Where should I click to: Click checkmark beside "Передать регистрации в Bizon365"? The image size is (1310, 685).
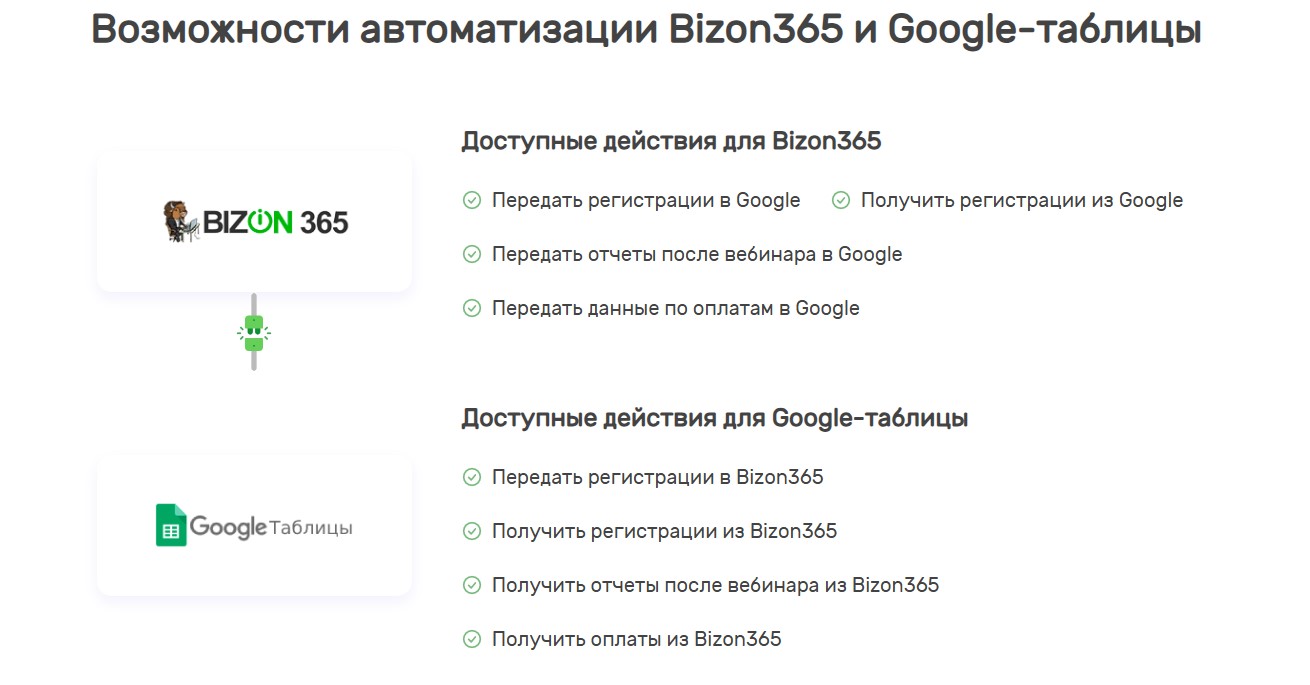[472, 477]
